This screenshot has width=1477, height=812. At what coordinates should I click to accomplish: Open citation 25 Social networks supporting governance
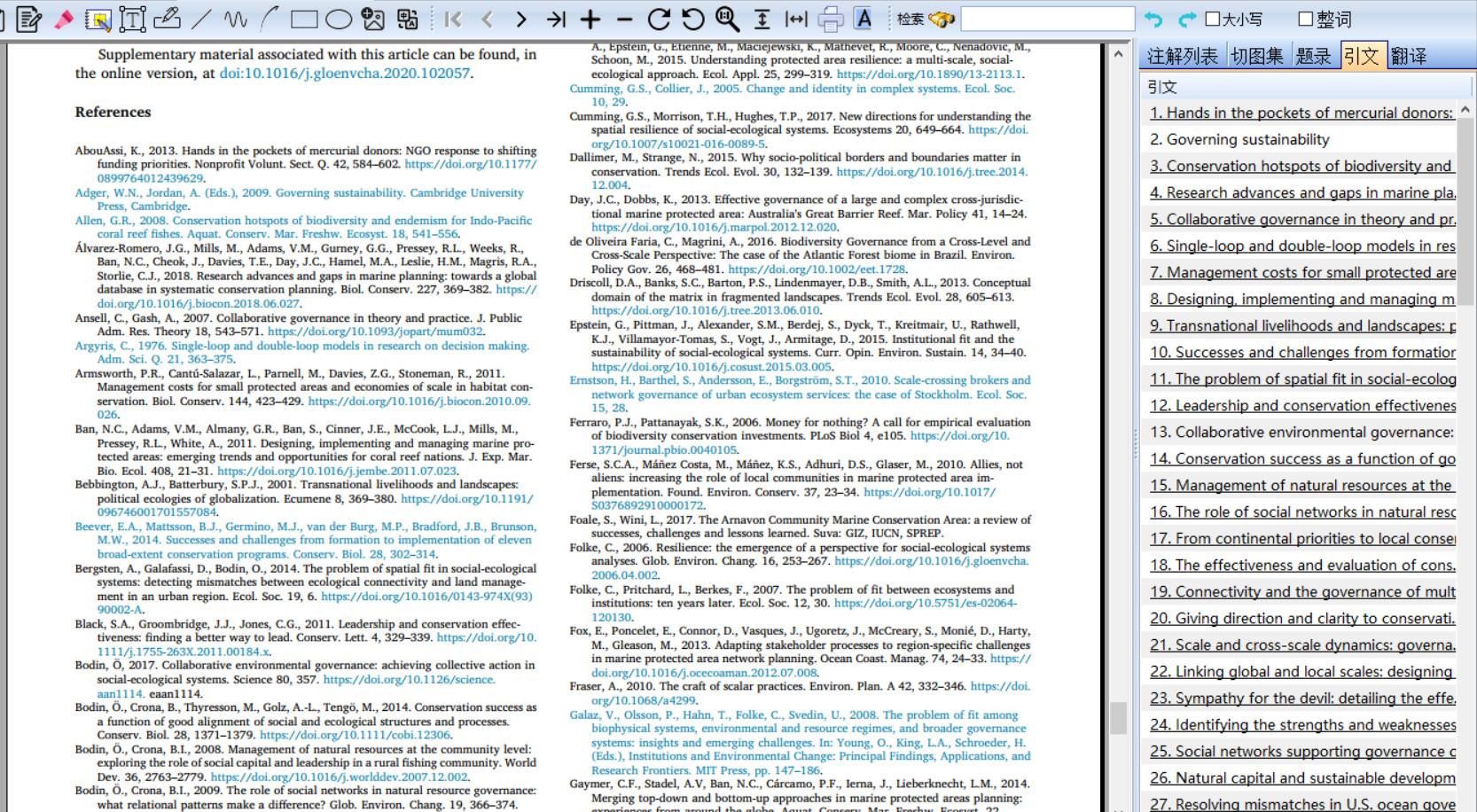(x=1301, y=751)
